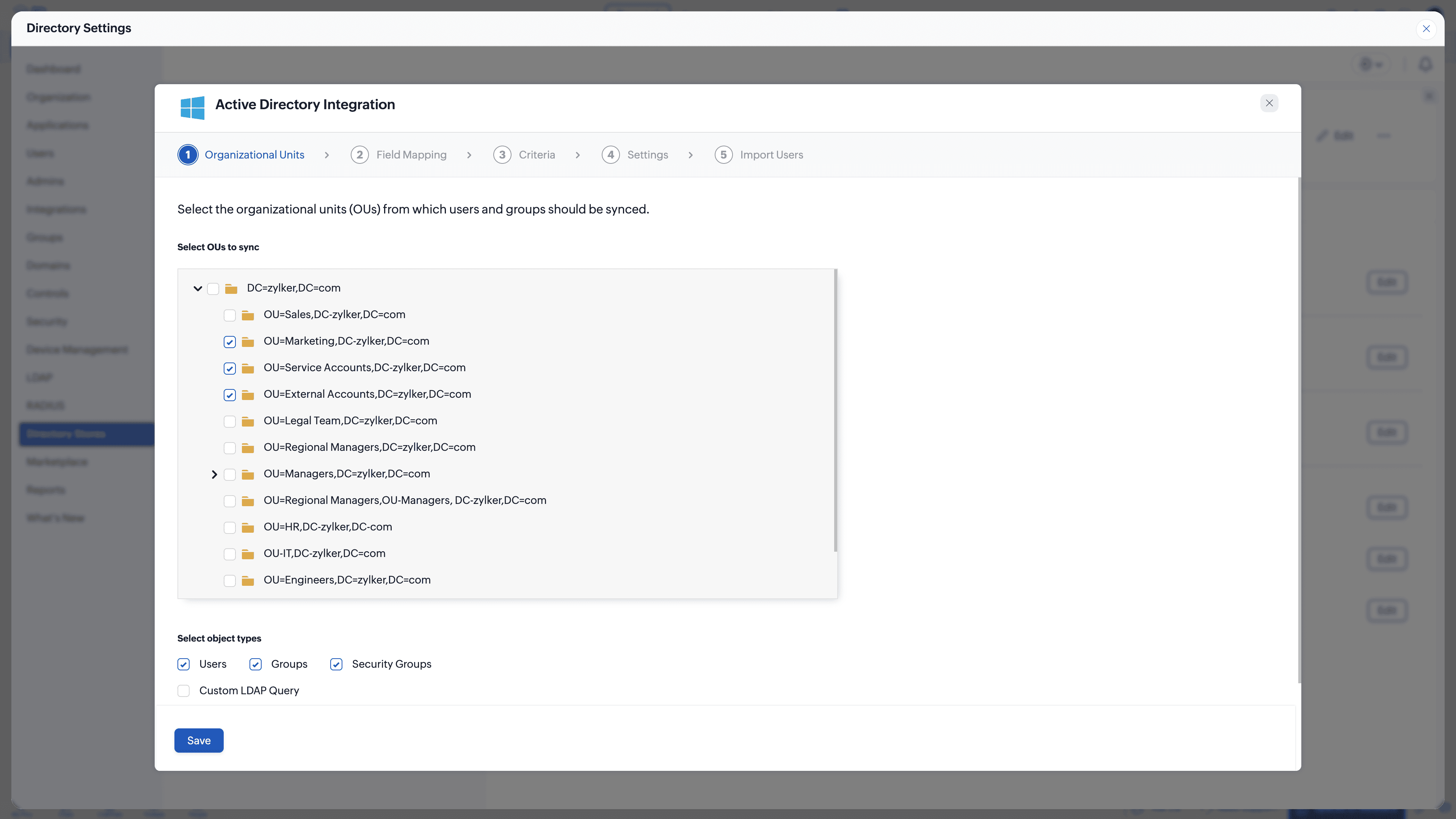
Task: Go to the Criteria step
Action: click(536, 155)
